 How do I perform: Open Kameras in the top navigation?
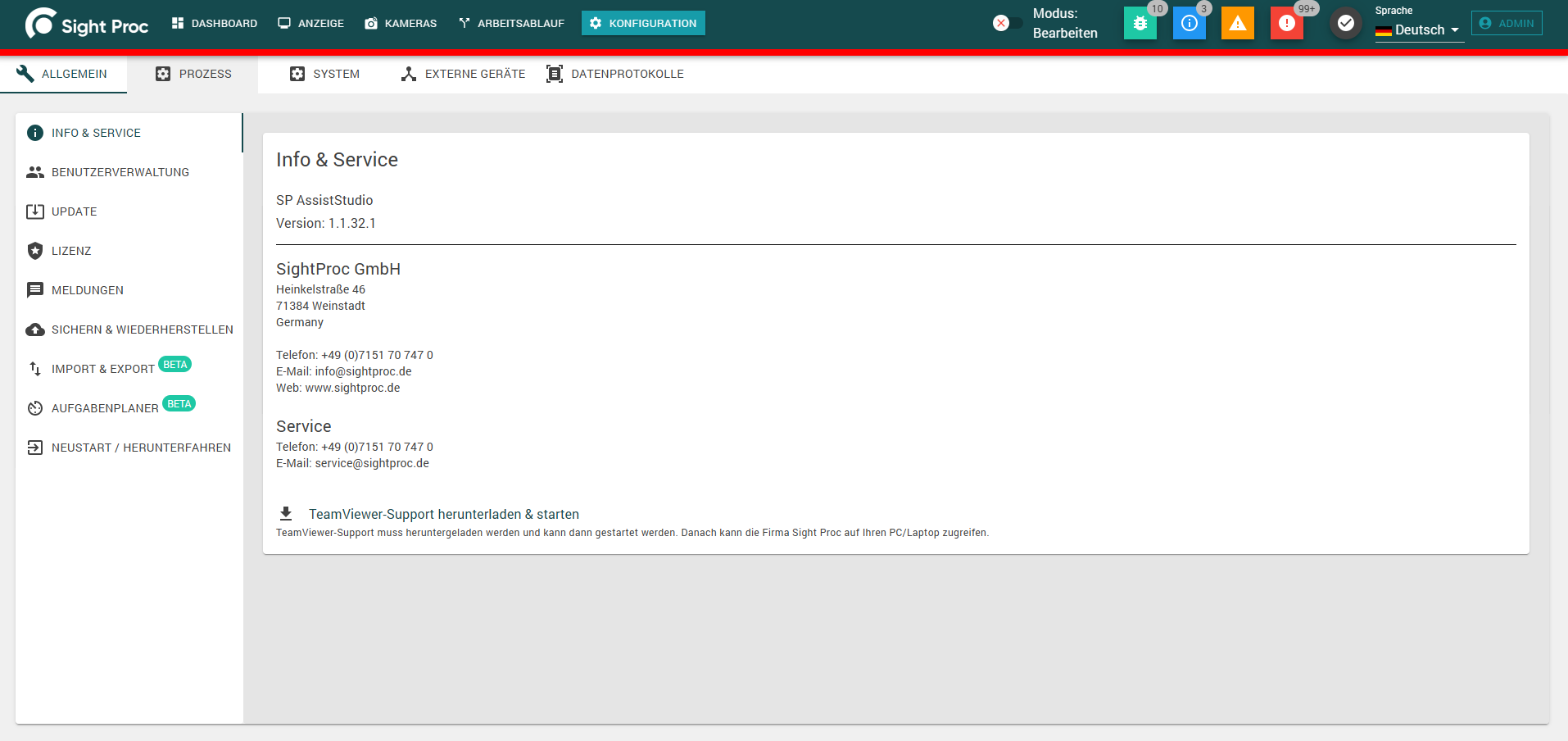pyautogui.click(x=401, y=23)
